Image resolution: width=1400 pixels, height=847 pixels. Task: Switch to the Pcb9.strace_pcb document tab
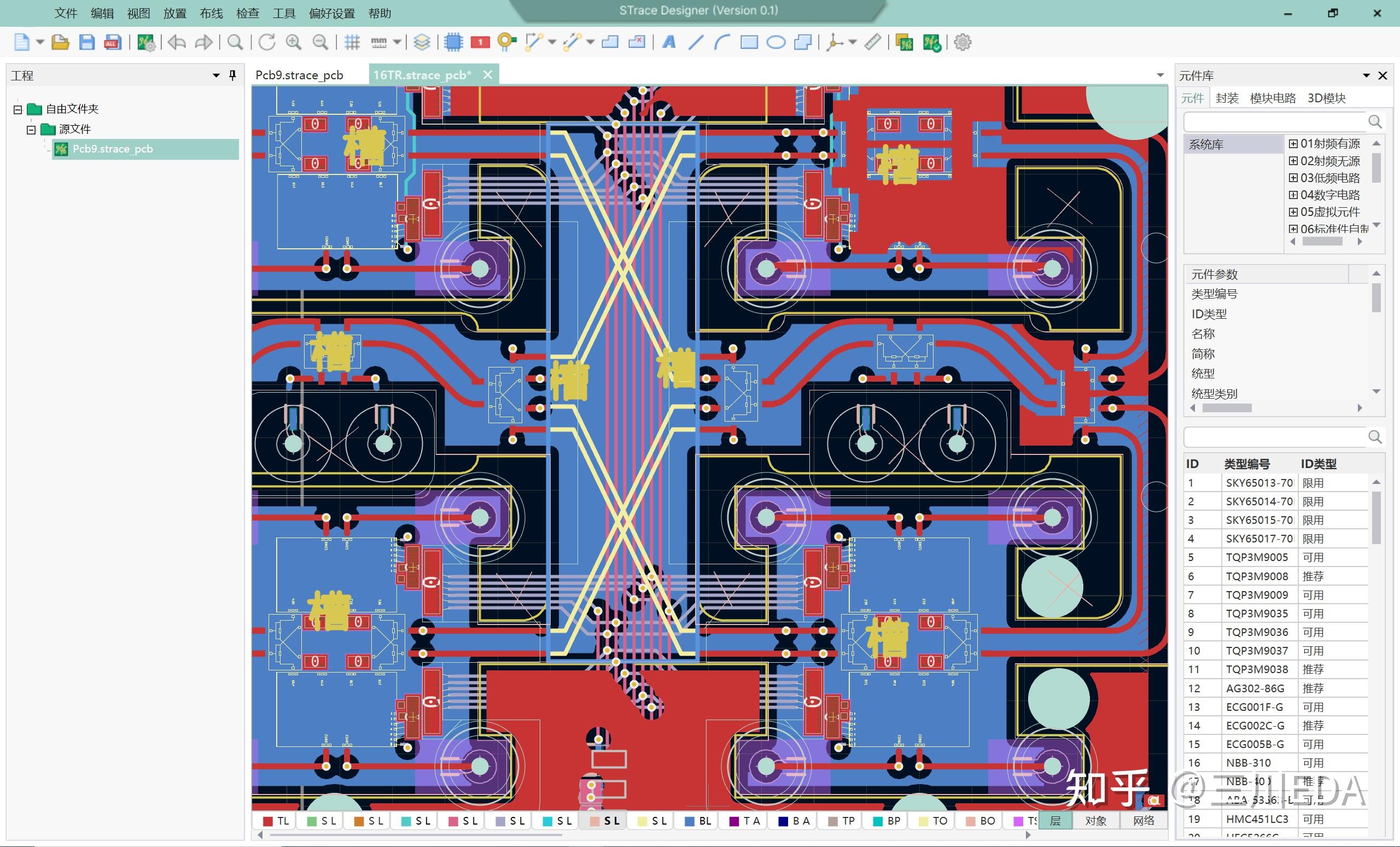[x=300, y=74]
